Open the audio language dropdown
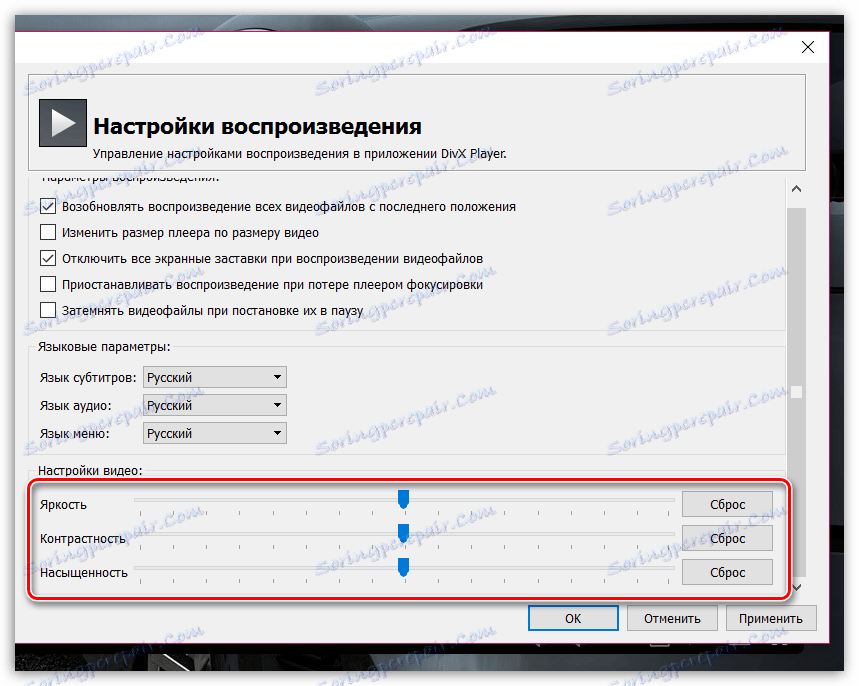Viewport: 859px width, 686px height. pos(276,405)
